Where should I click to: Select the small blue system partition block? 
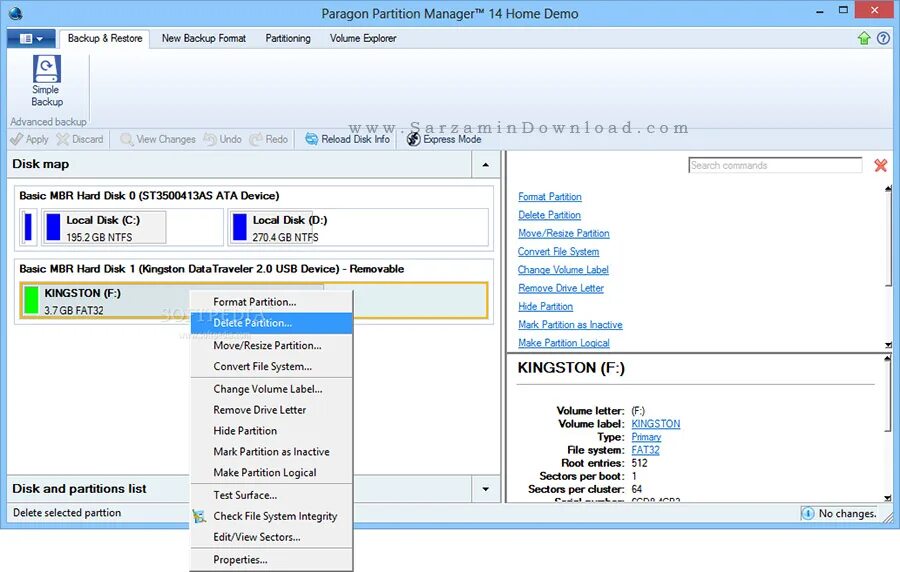[x=28, y=227]
